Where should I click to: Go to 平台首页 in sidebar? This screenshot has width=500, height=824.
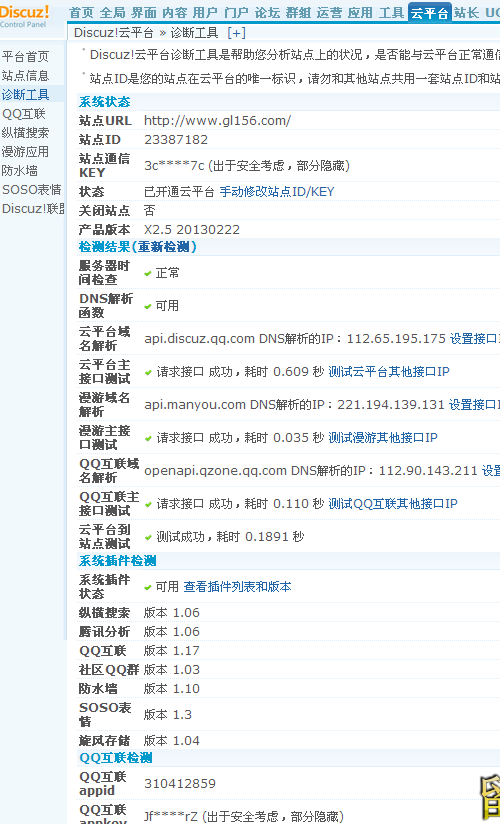(25, 56)
